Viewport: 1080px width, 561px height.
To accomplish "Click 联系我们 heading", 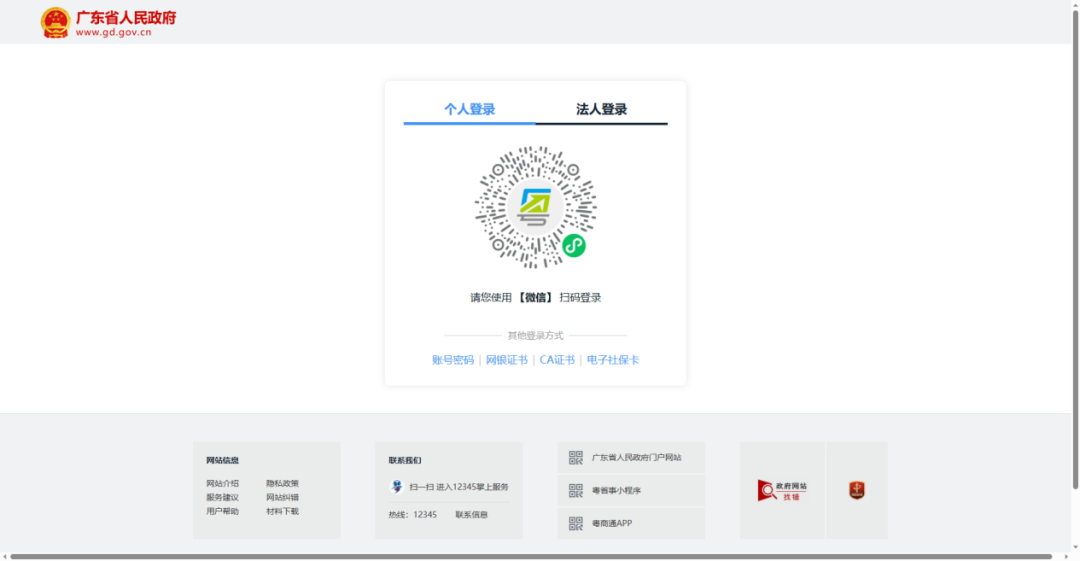I will point(405,460).
